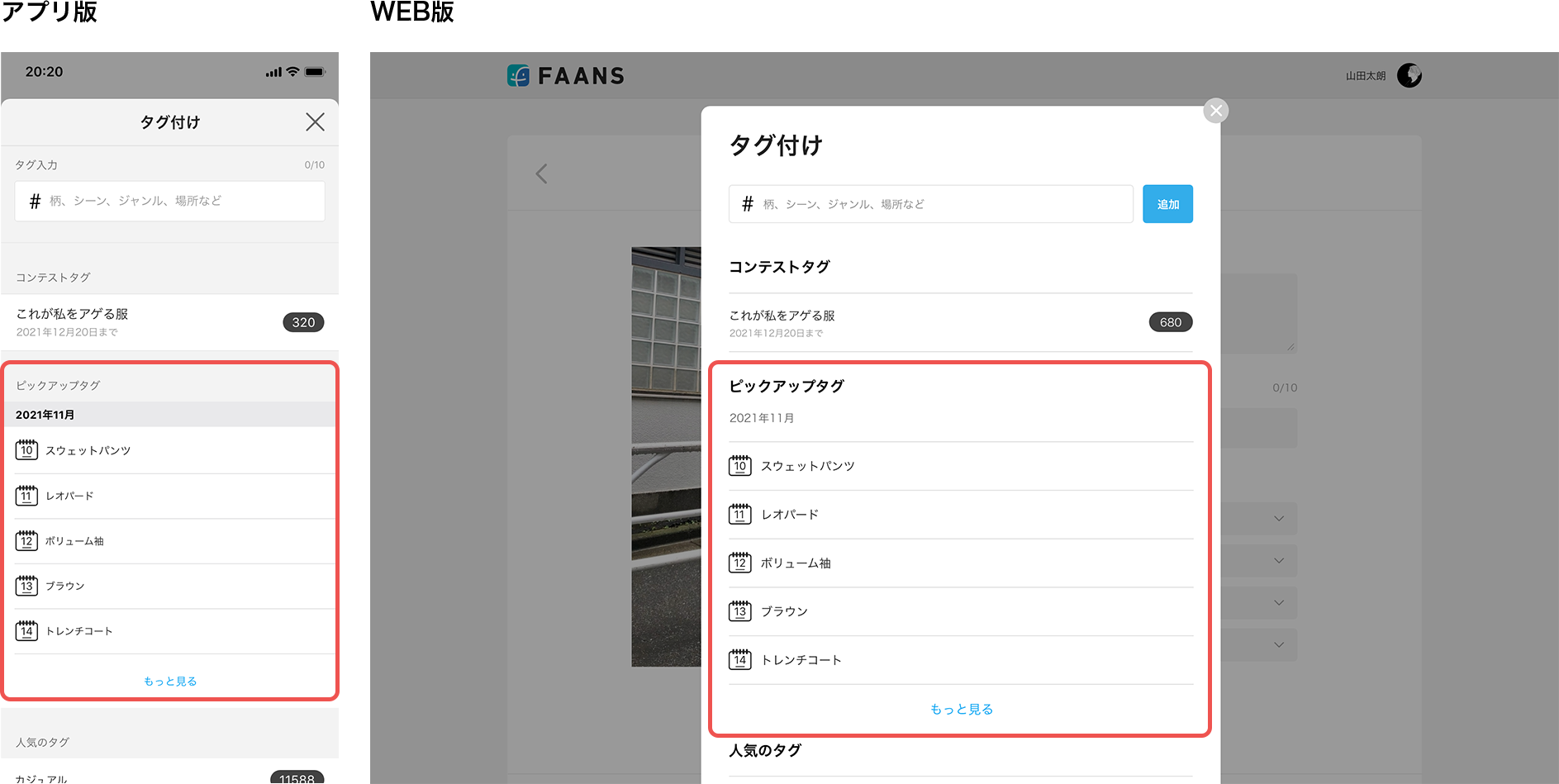Select the スウェットパンツ pickup tag

coord(808,465)
